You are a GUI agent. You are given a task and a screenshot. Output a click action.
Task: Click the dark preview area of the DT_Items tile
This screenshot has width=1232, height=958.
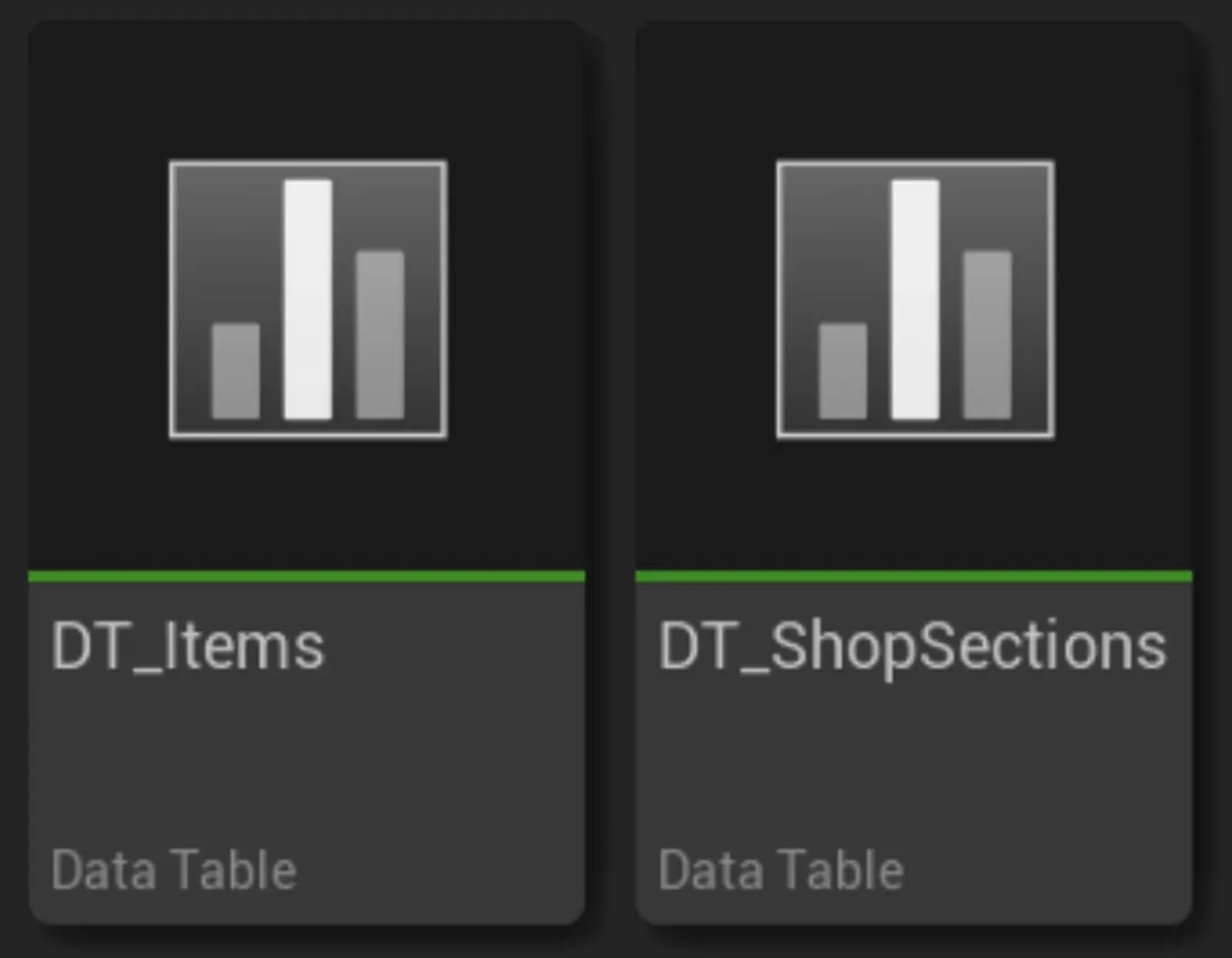307,501
